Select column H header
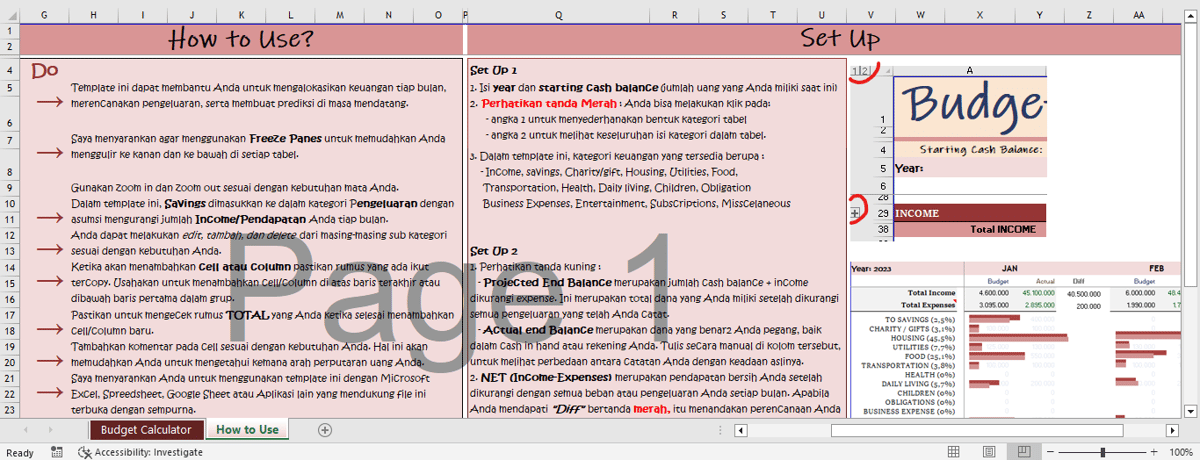Image resolution: width=1200 pixels, height=460 pixels. [93, 15]
